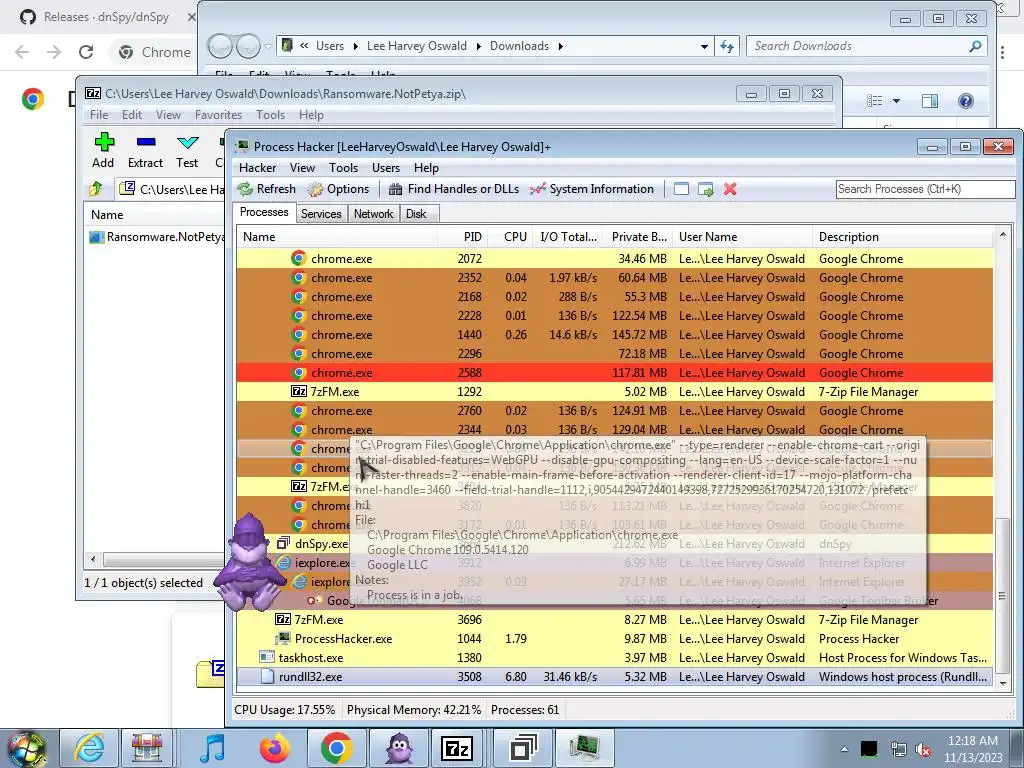Click Name column header in 7-Zip

point(107,215)
